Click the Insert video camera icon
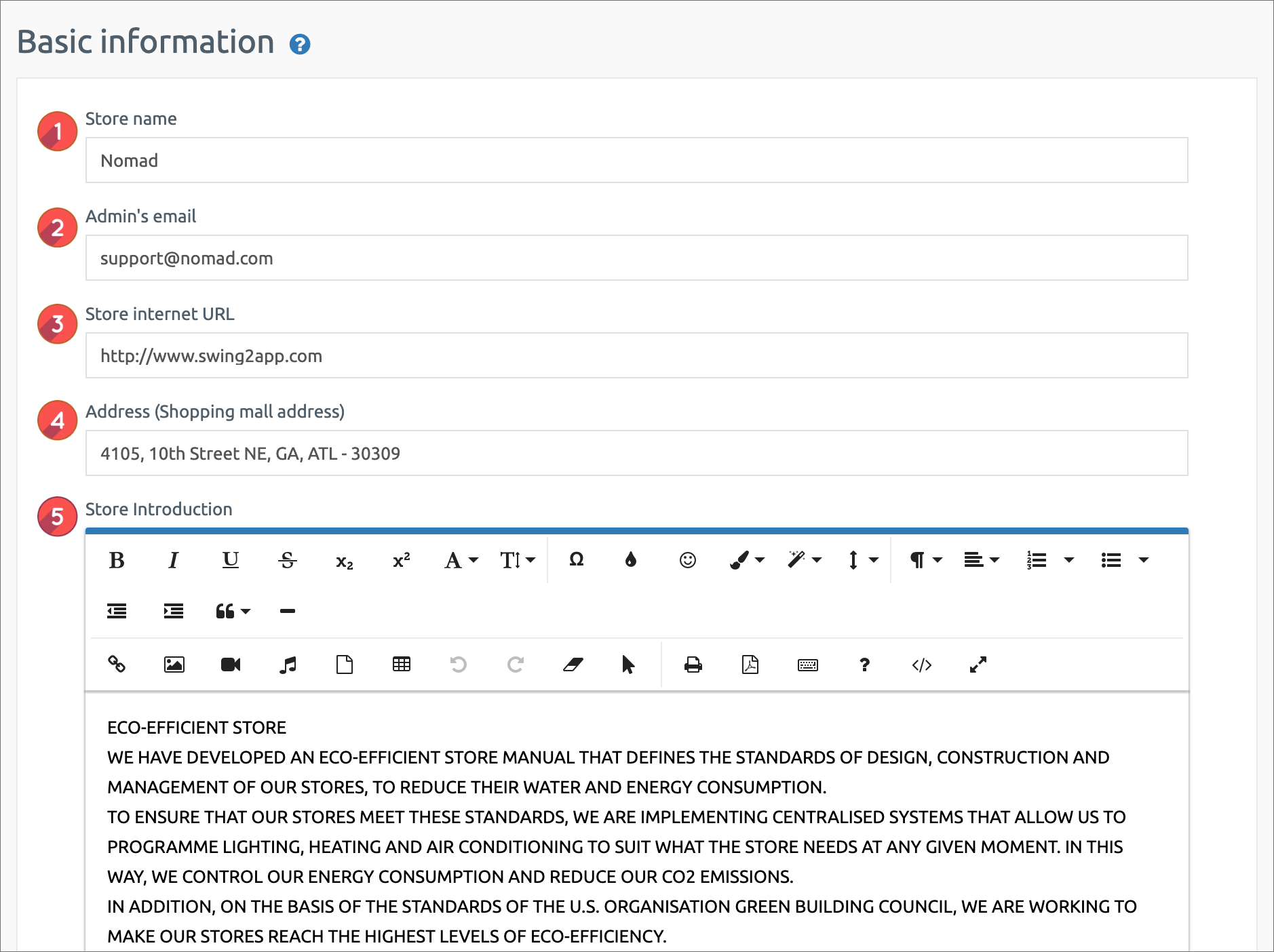 pos(231,665)
